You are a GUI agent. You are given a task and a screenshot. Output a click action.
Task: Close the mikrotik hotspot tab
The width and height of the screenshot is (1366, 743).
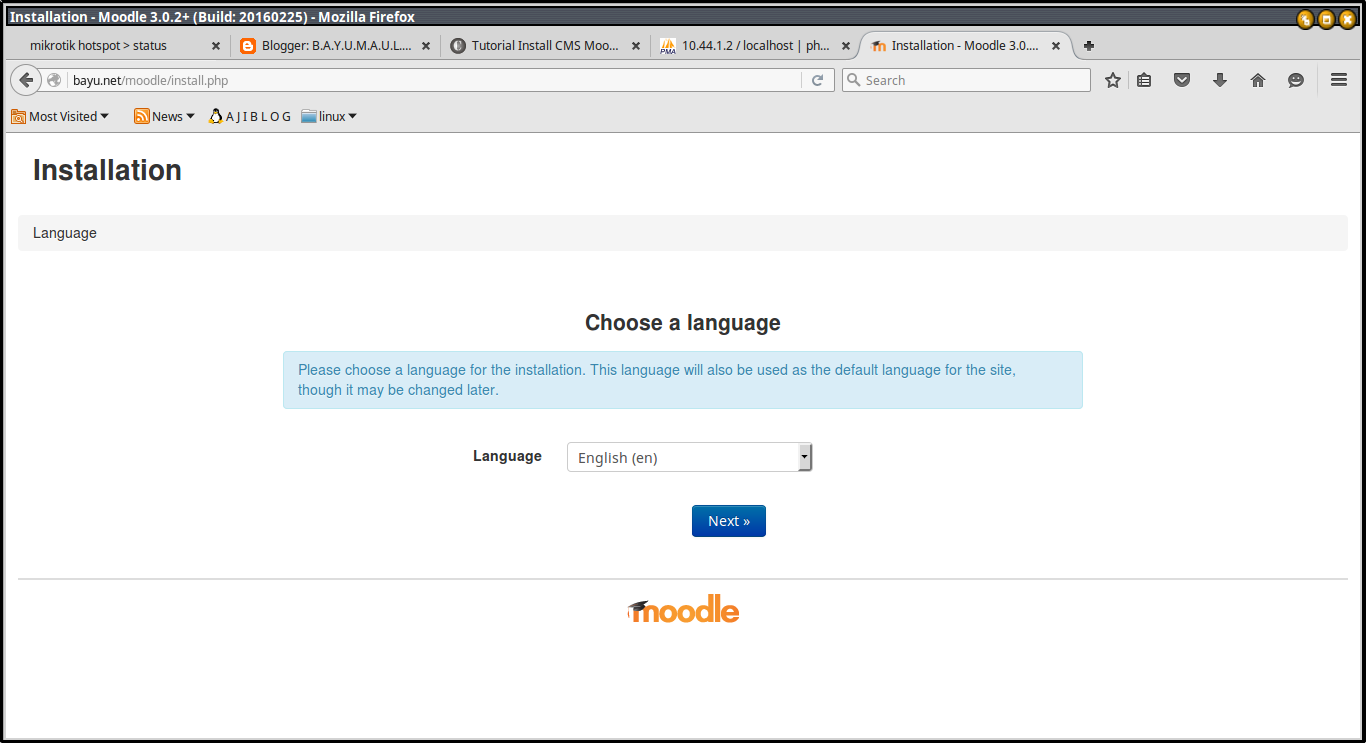click(215, 46)
